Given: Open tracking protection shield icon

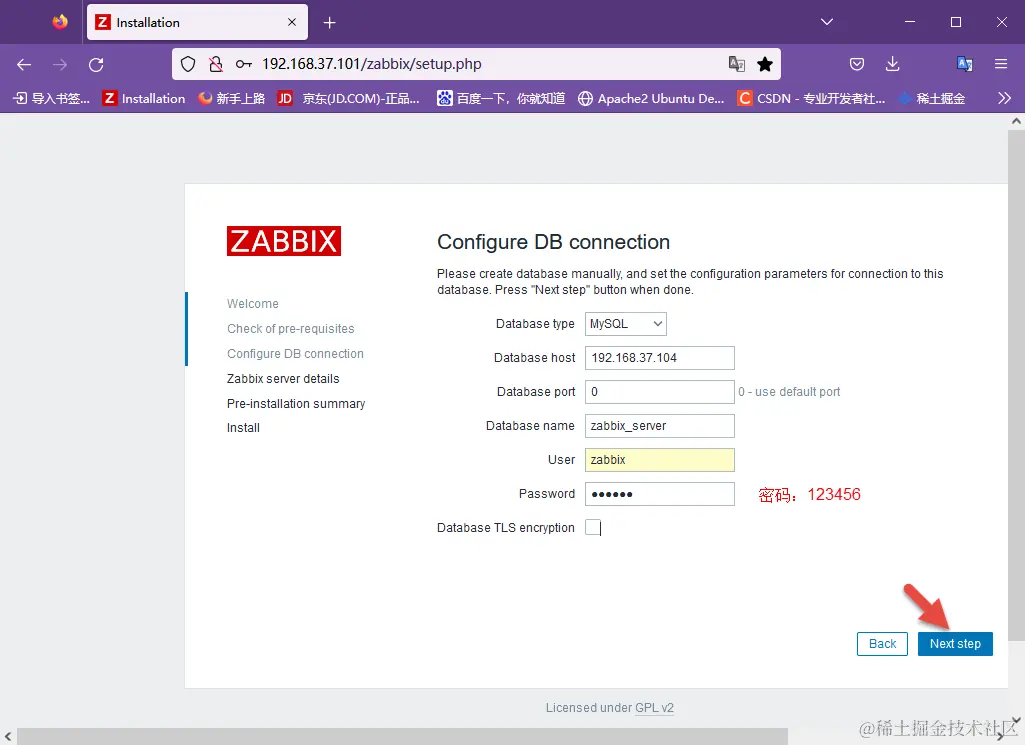Looking at the screenshot, I should (x=188, y=64).
